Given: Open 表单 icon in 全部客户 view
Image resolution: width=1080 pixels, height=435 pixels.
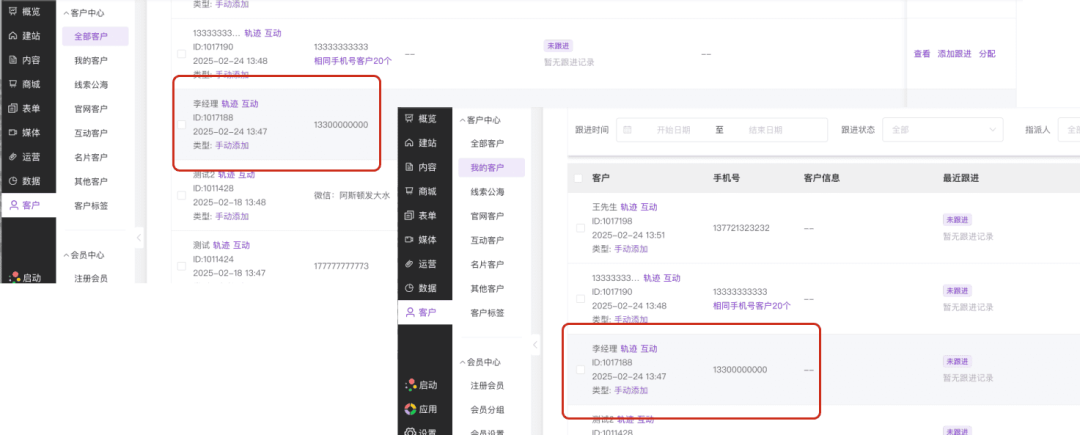Looking at the screenshot, I should click(13, 108).
